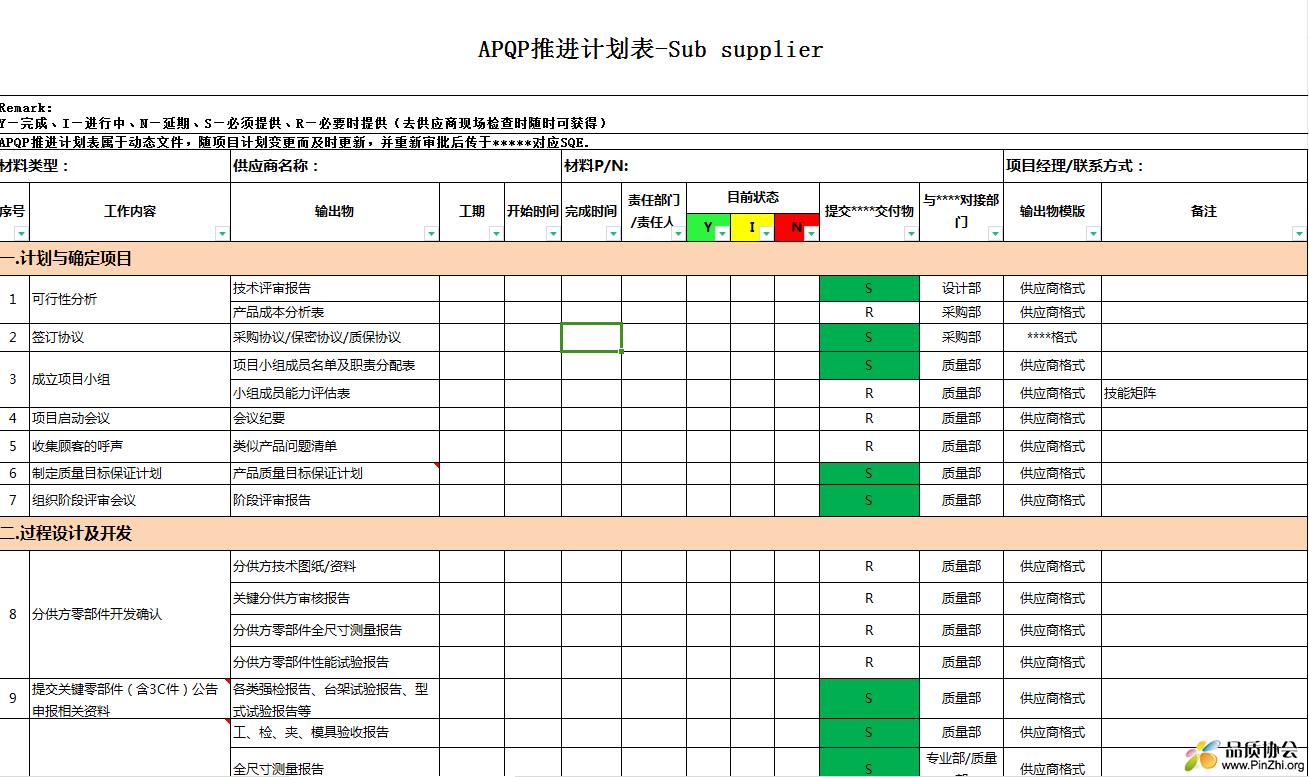The image size is (1309, 777).
Task: Open the yellow I status filter dropdown
Action: coord(766,233)
